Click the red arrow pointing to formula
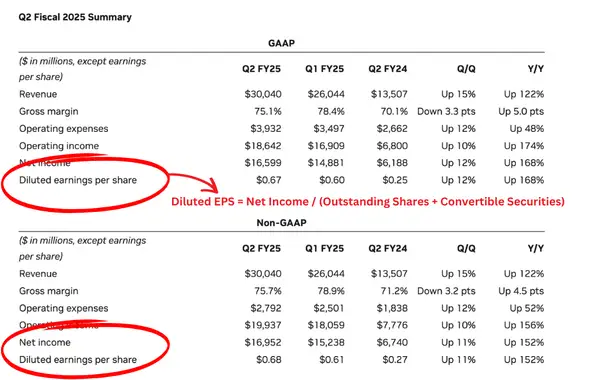The image size is (600, 380). 194,183
